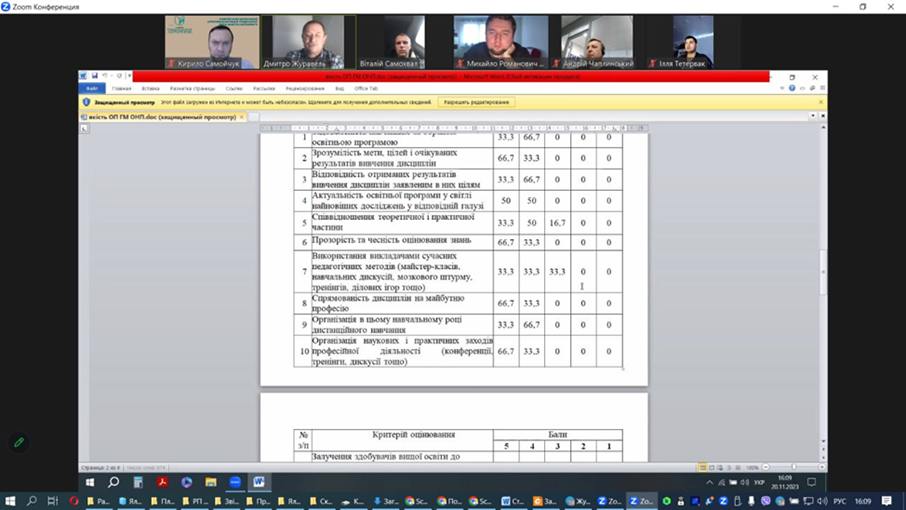The height and width of the screenshot is (510, 906).
Task: Select Full Screen Reading view in status bar
Action: coord(711,467)
